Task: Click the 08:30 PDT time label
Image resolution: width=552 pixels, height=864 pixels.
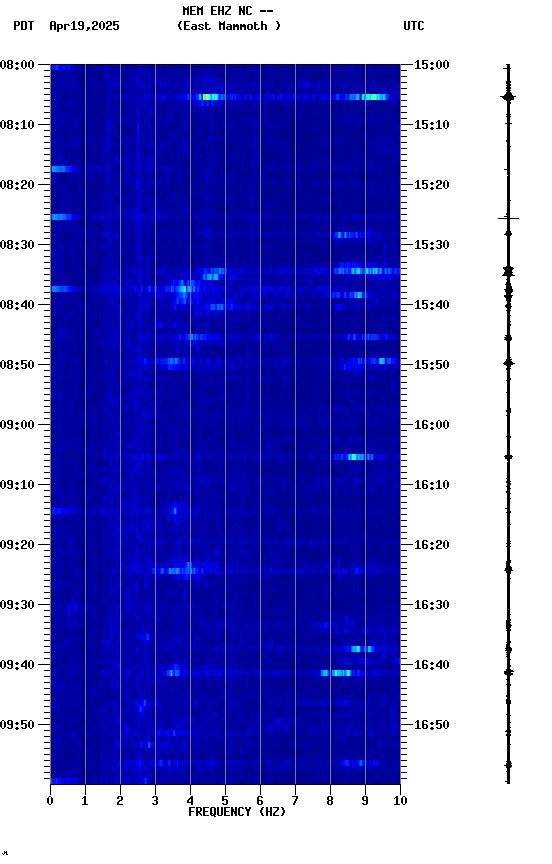Action: 17,245
